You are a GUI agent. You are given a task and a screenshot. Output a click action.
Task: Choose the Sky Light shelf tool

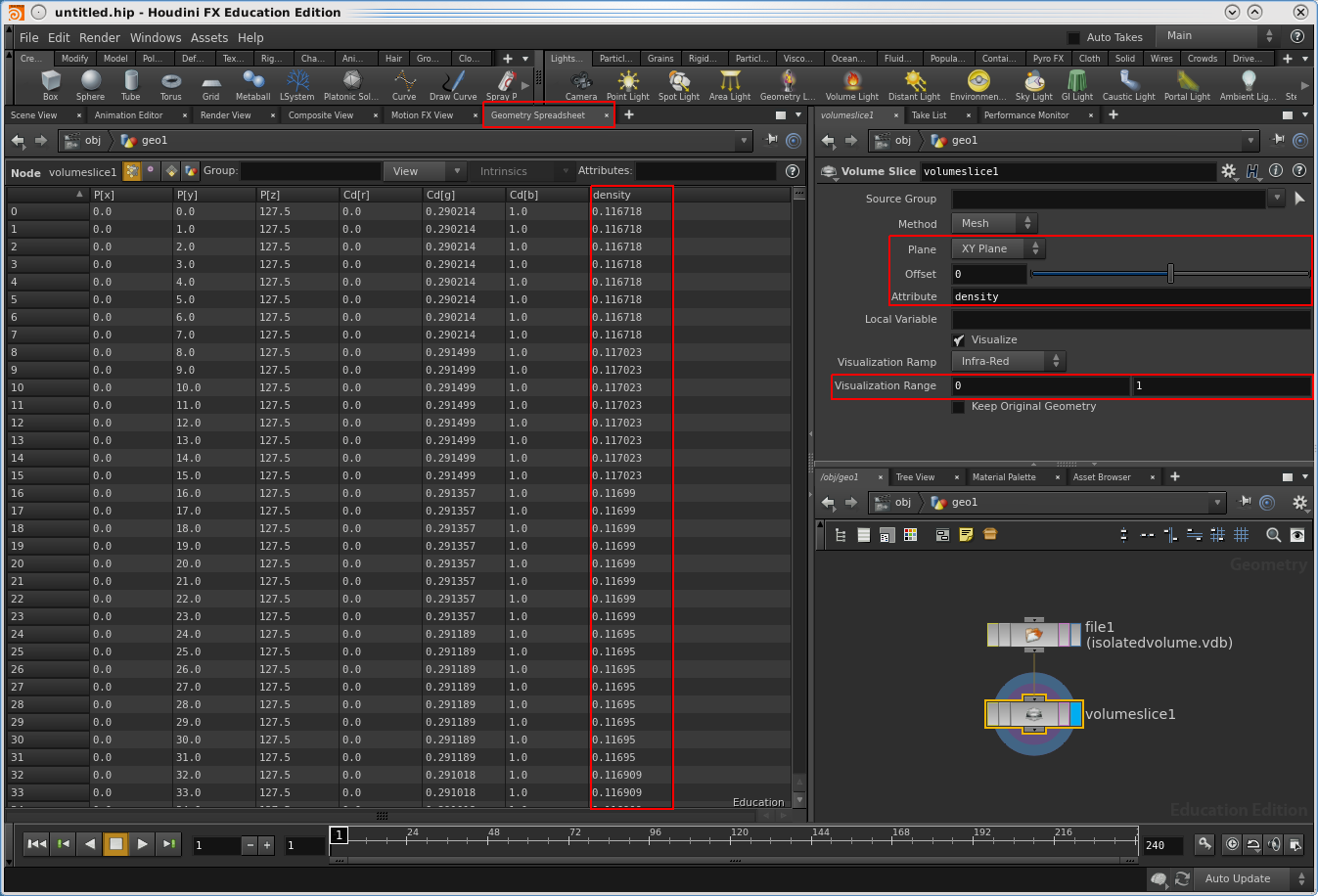[1033, 82]
